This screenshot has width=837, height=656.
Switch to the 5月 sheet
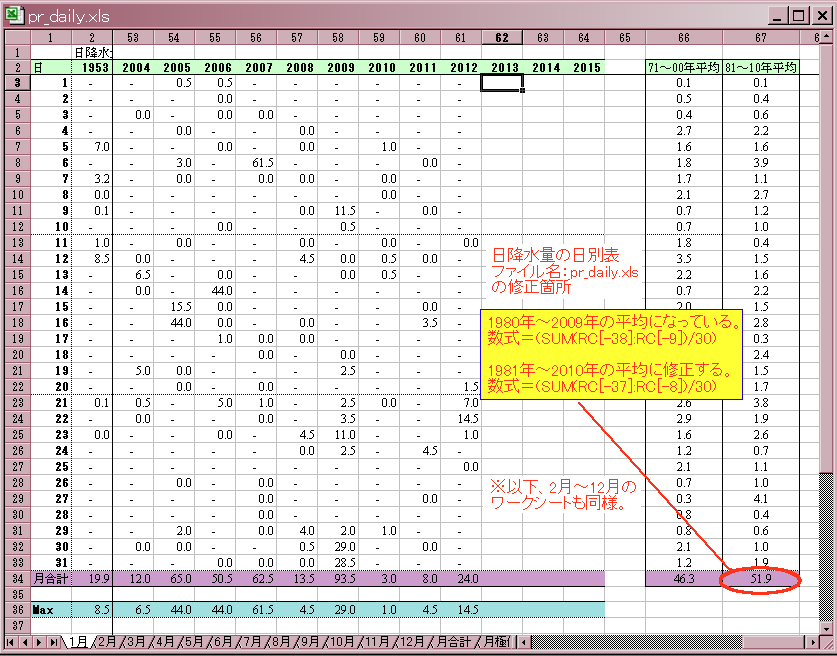tap(193, 642)
